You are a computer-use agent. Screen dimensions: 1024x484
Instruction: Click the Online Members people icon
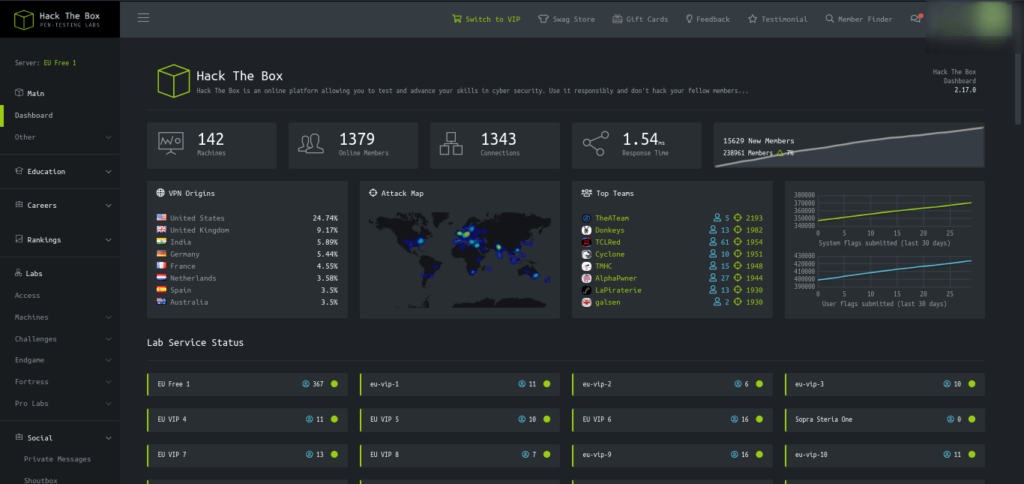(x=312, y=145)
